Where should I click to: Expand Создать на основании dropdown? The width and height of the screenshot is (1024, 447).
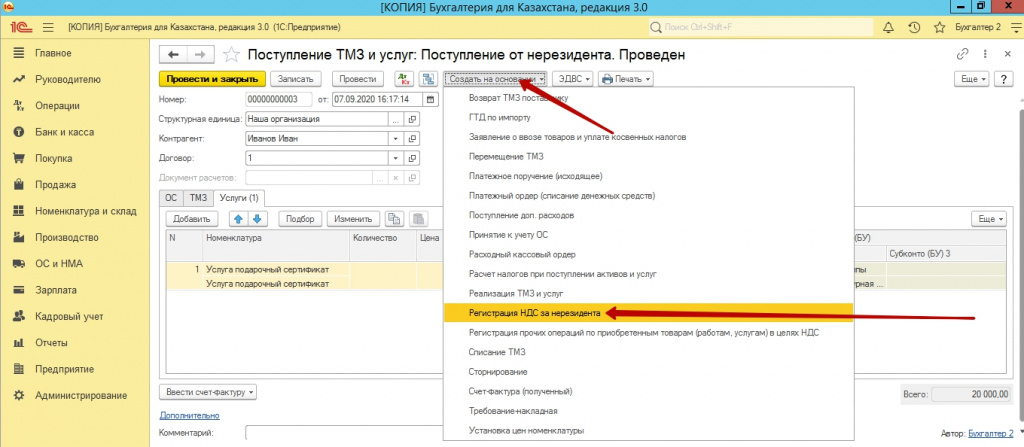[x=496, y=79]
